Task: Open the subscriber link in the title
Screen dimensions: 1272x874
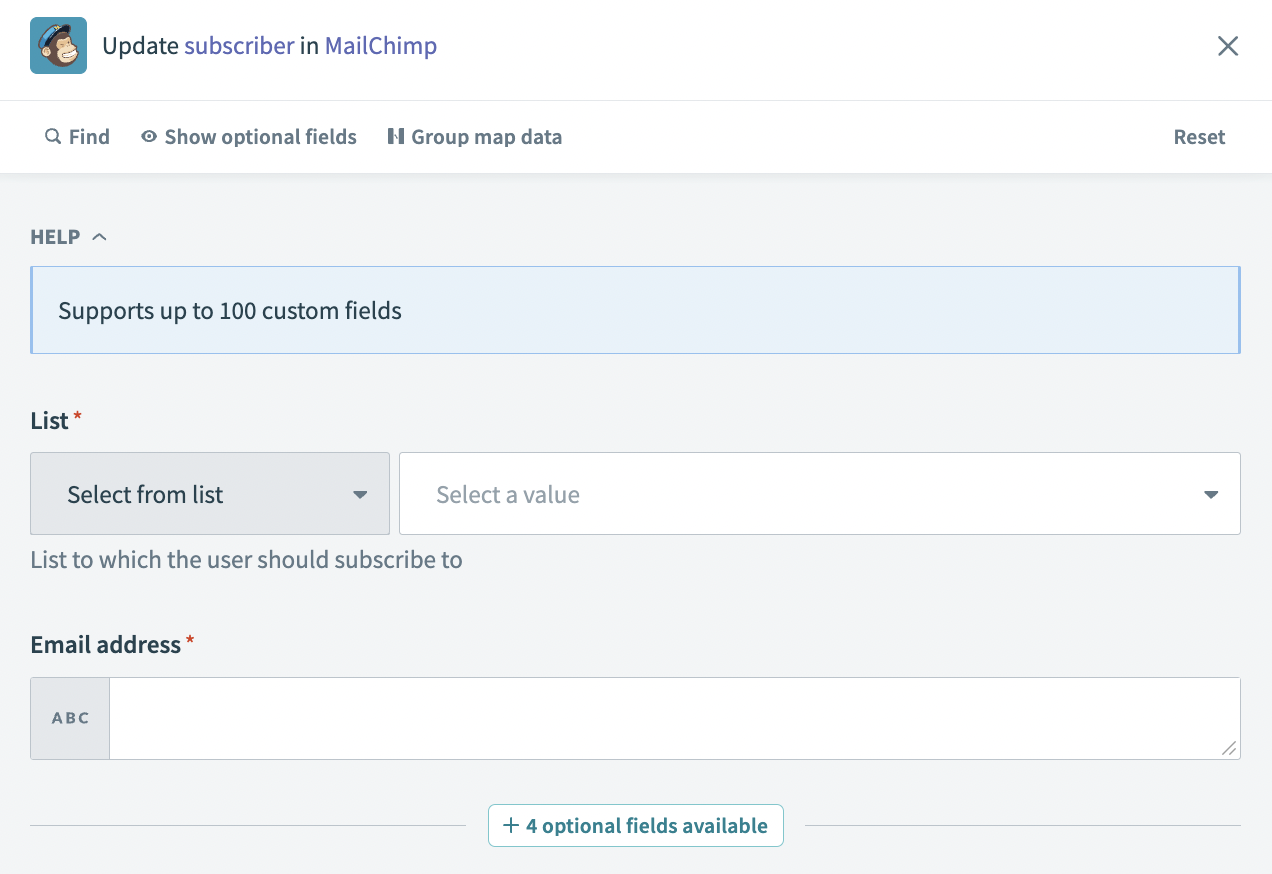Action: (239, 46)
